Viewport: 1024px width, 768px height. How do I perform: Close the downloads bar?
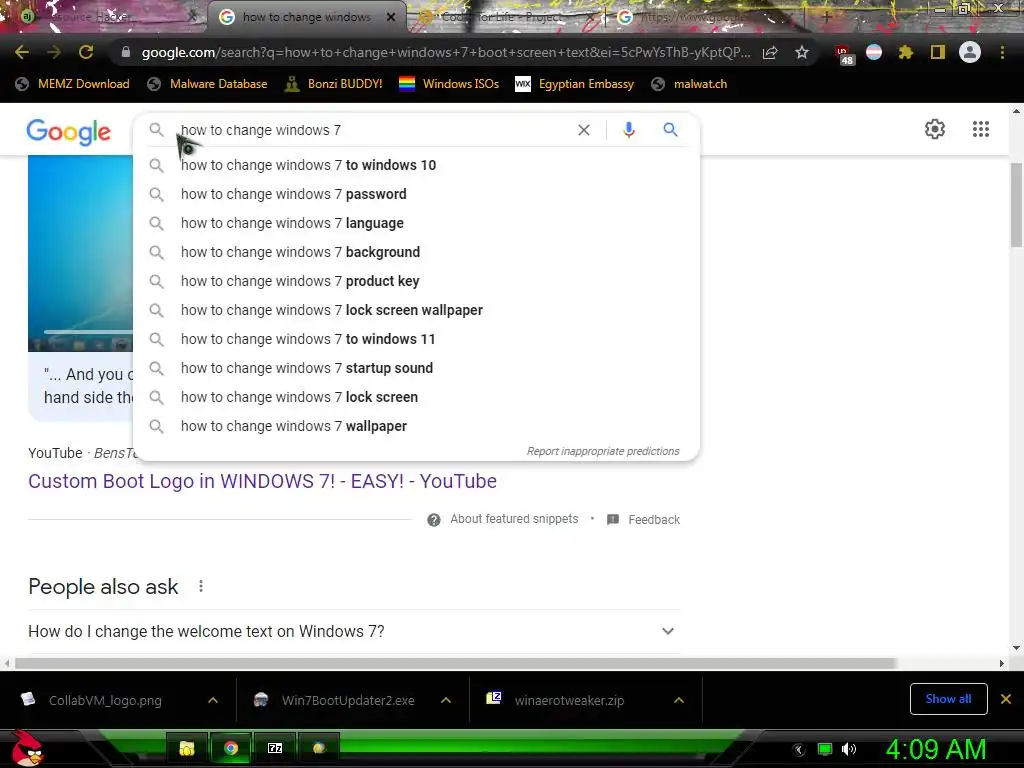[x=1006, y=699]
